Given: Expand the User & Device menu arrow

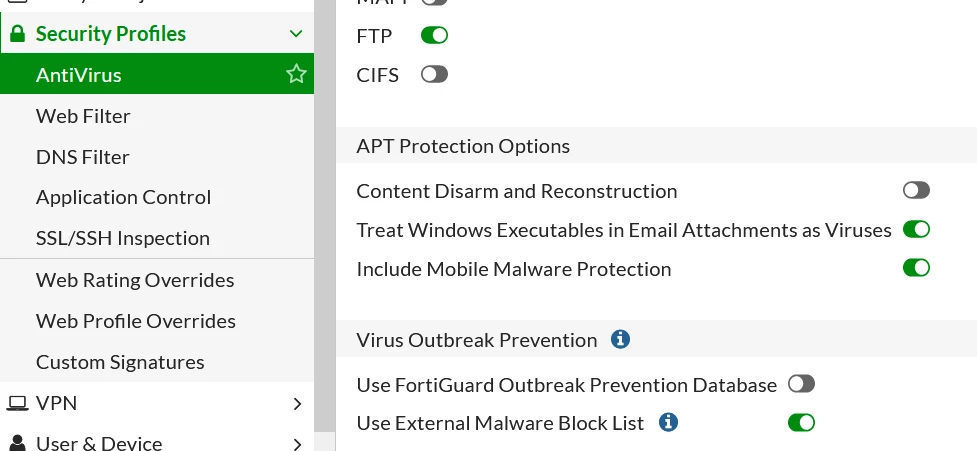Looking at the screenshot, I should [x=297, y=444].
